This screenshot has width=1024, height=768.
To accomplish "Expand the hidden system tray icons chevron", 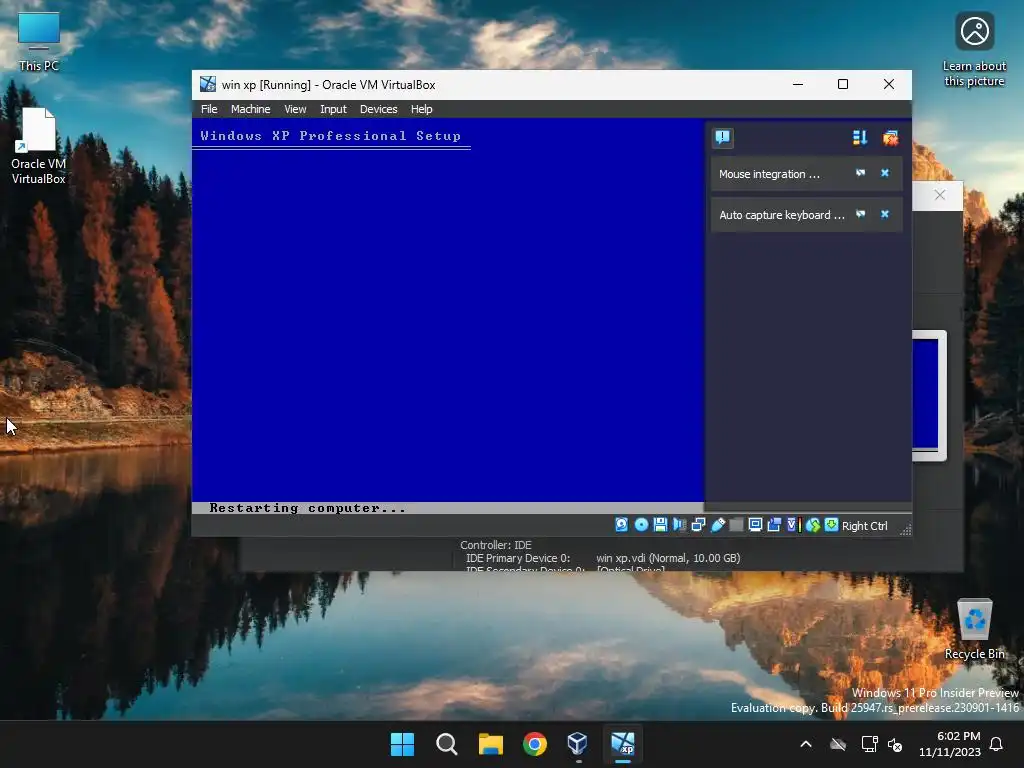I will 806,744.
